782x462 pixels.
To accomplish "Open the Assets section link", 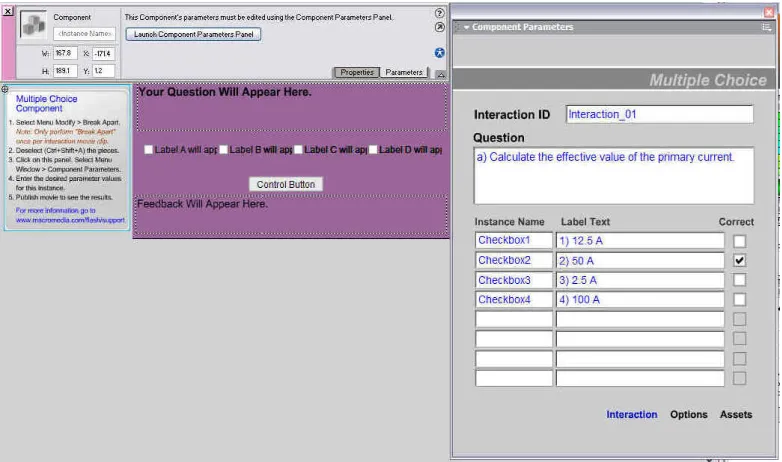I will [736, 415].
